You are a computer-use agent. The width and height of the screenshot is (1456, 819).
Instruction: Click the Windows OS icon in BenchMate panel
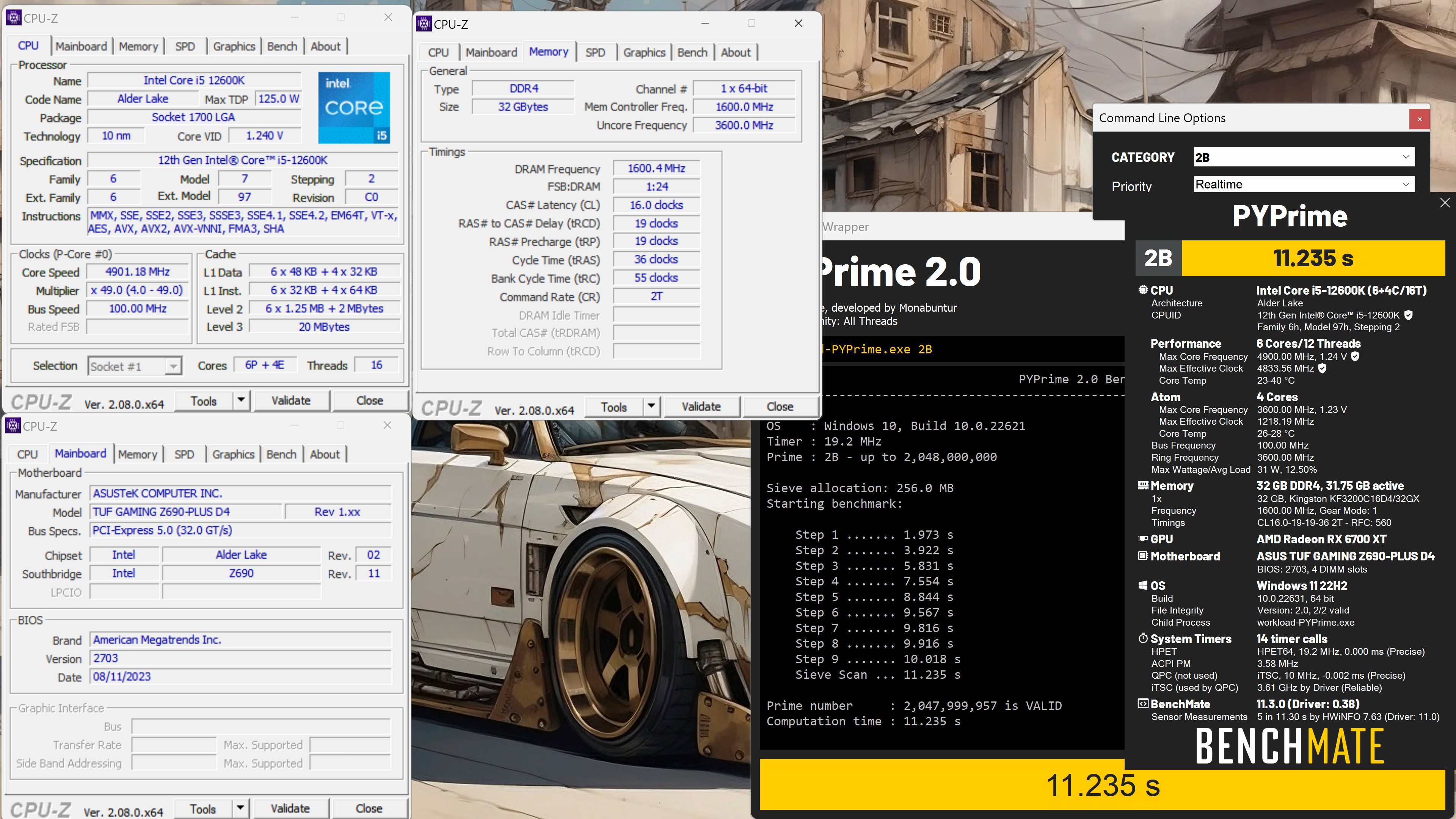click(1143, 585)
